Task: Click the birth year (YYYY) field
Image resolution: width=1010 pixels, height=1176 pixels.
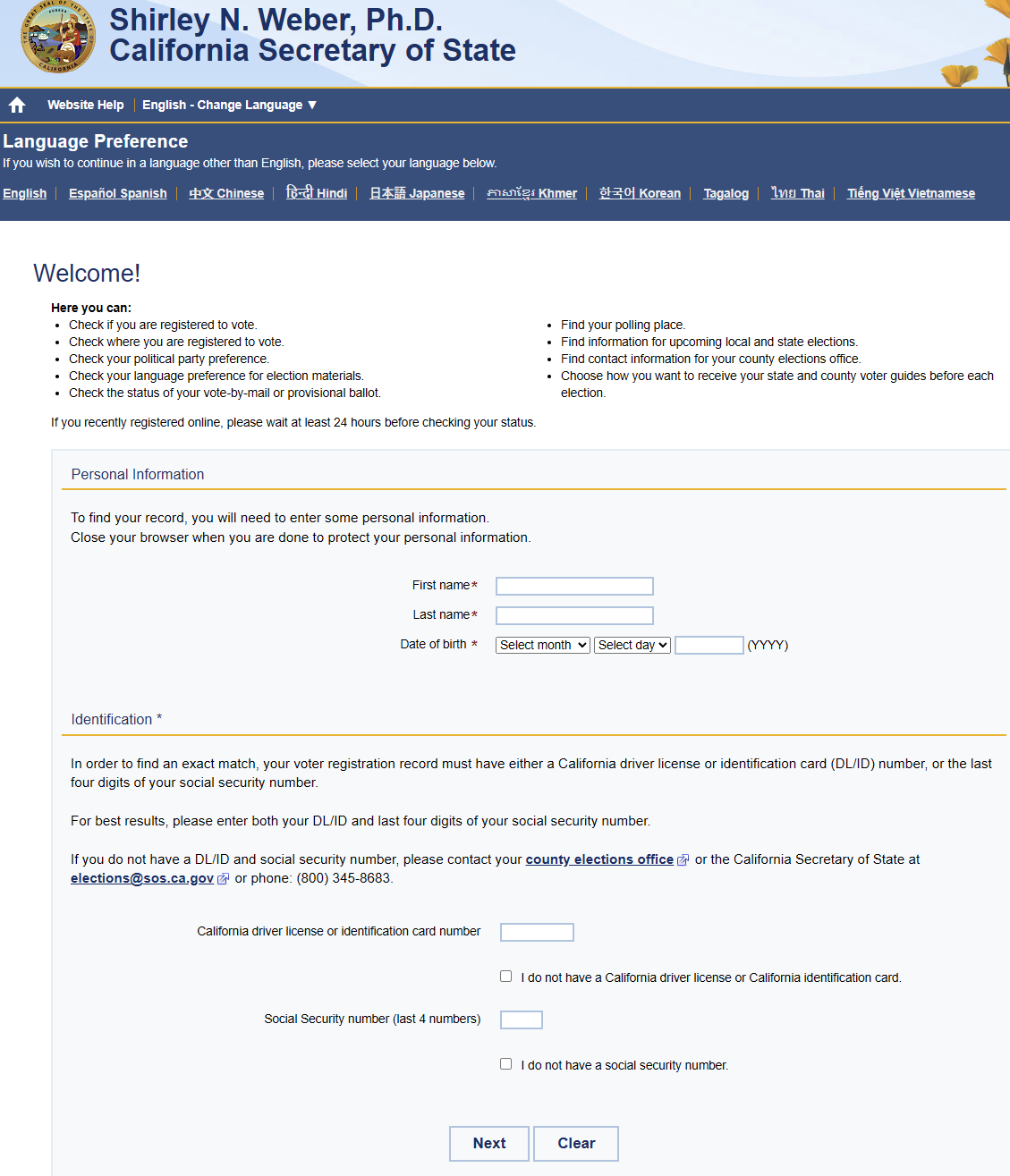Action: point(709,645)
